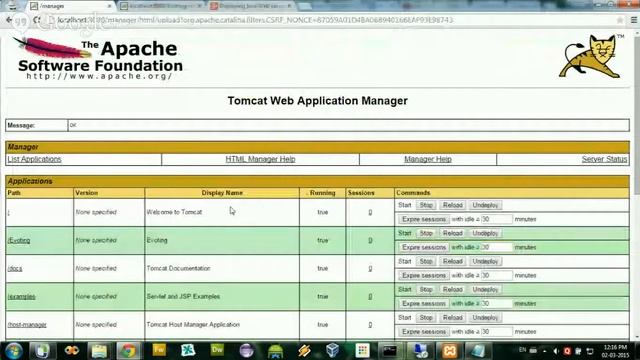Expire sessions for Evoting
Viewport: 640px width, 360px height.
pos(424,247)
